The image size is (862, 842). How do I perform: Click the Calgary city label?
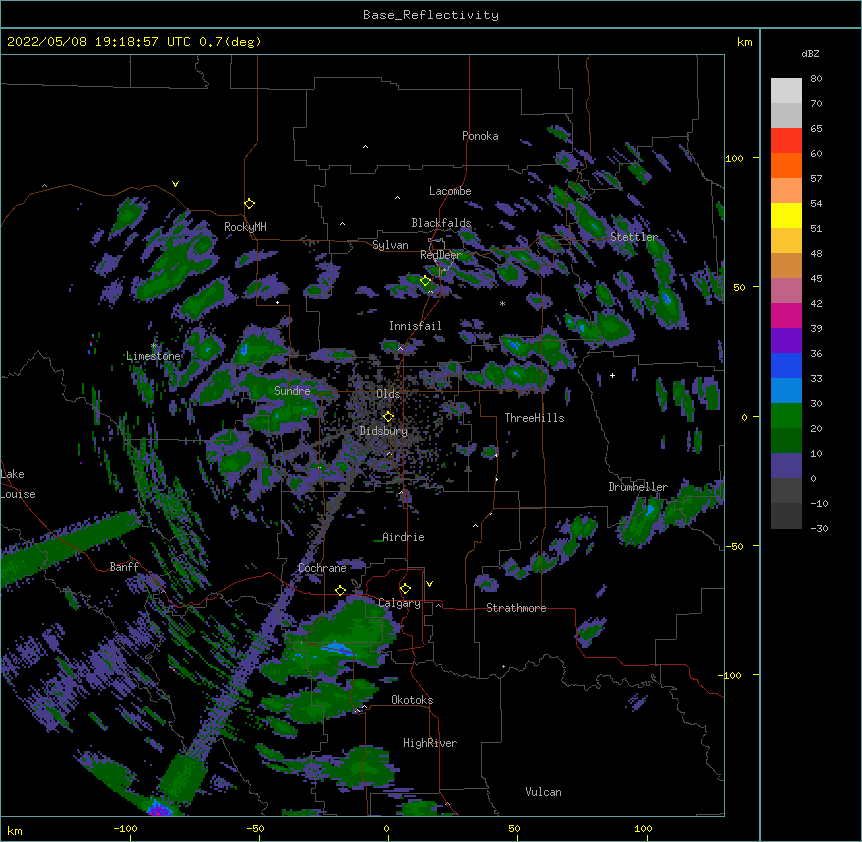400,603
